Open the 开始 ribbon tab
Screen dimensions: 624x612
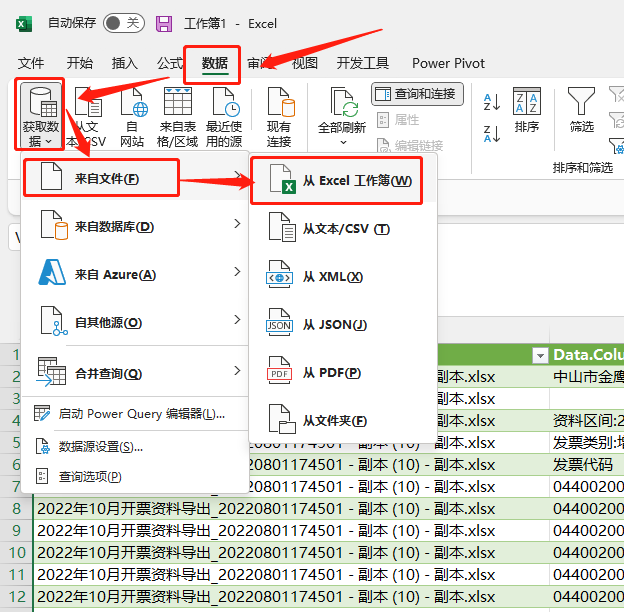click(x=80, y=63)
